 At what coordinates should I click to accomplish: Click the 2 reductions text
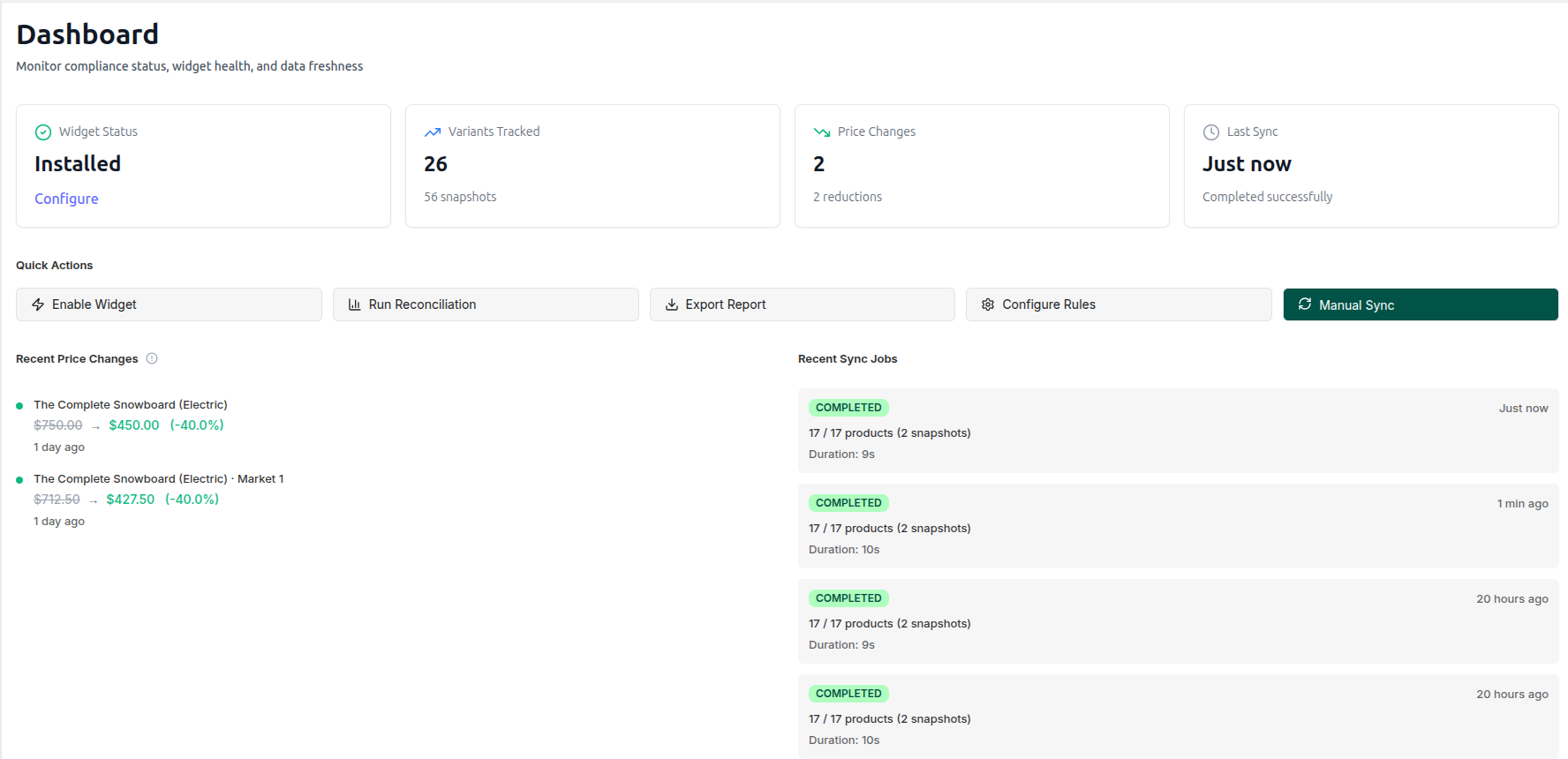tap(848, 197)
